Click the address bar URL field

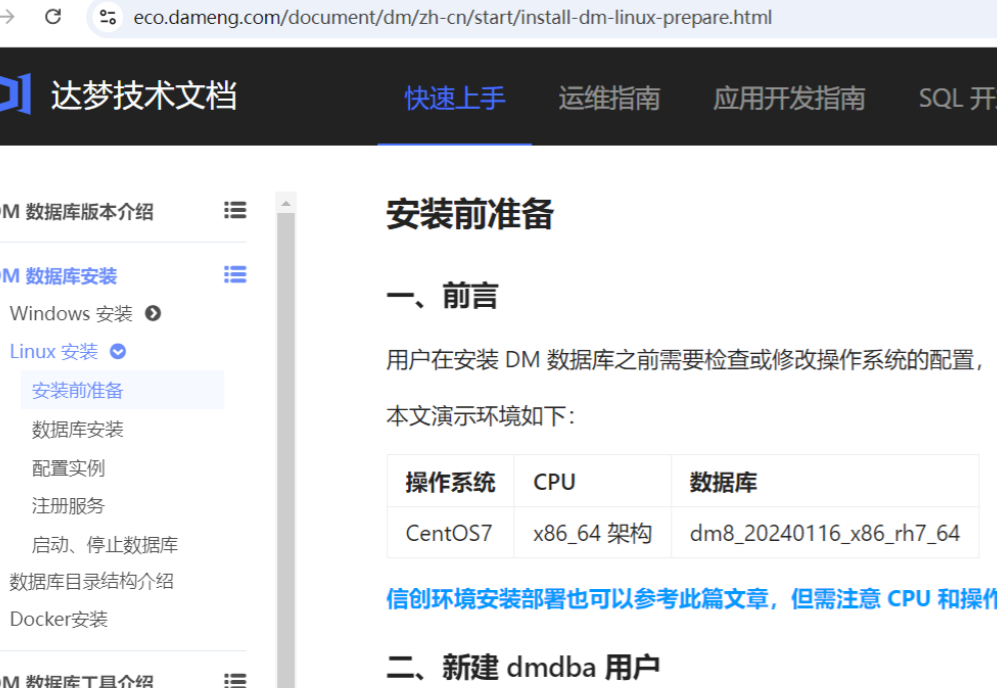tap(450, 18)
